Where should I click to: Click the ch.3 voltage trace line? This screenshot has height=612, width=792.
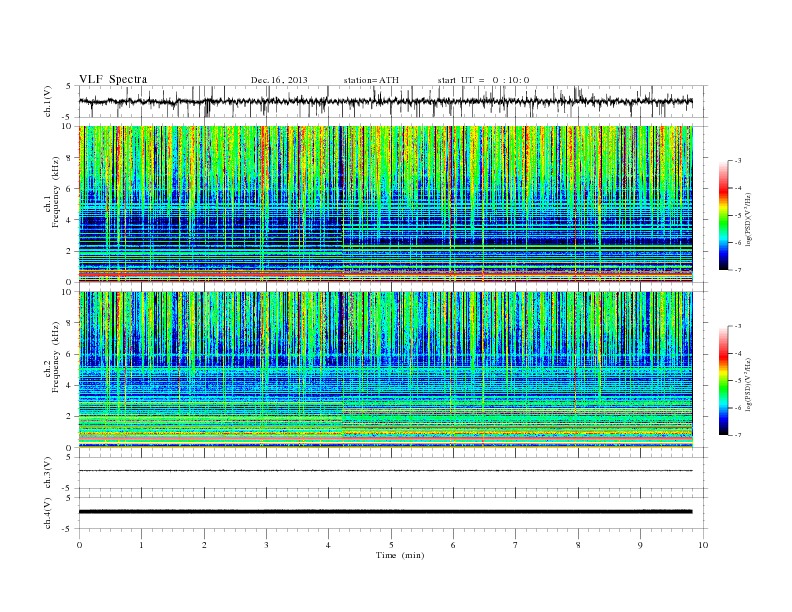385,471
